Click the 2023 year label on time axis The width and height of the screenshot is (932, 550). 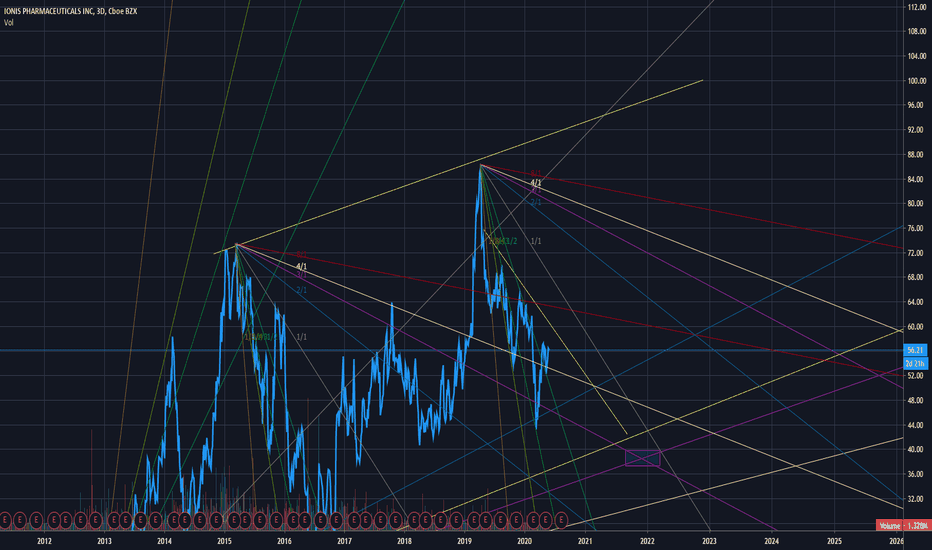709,541
